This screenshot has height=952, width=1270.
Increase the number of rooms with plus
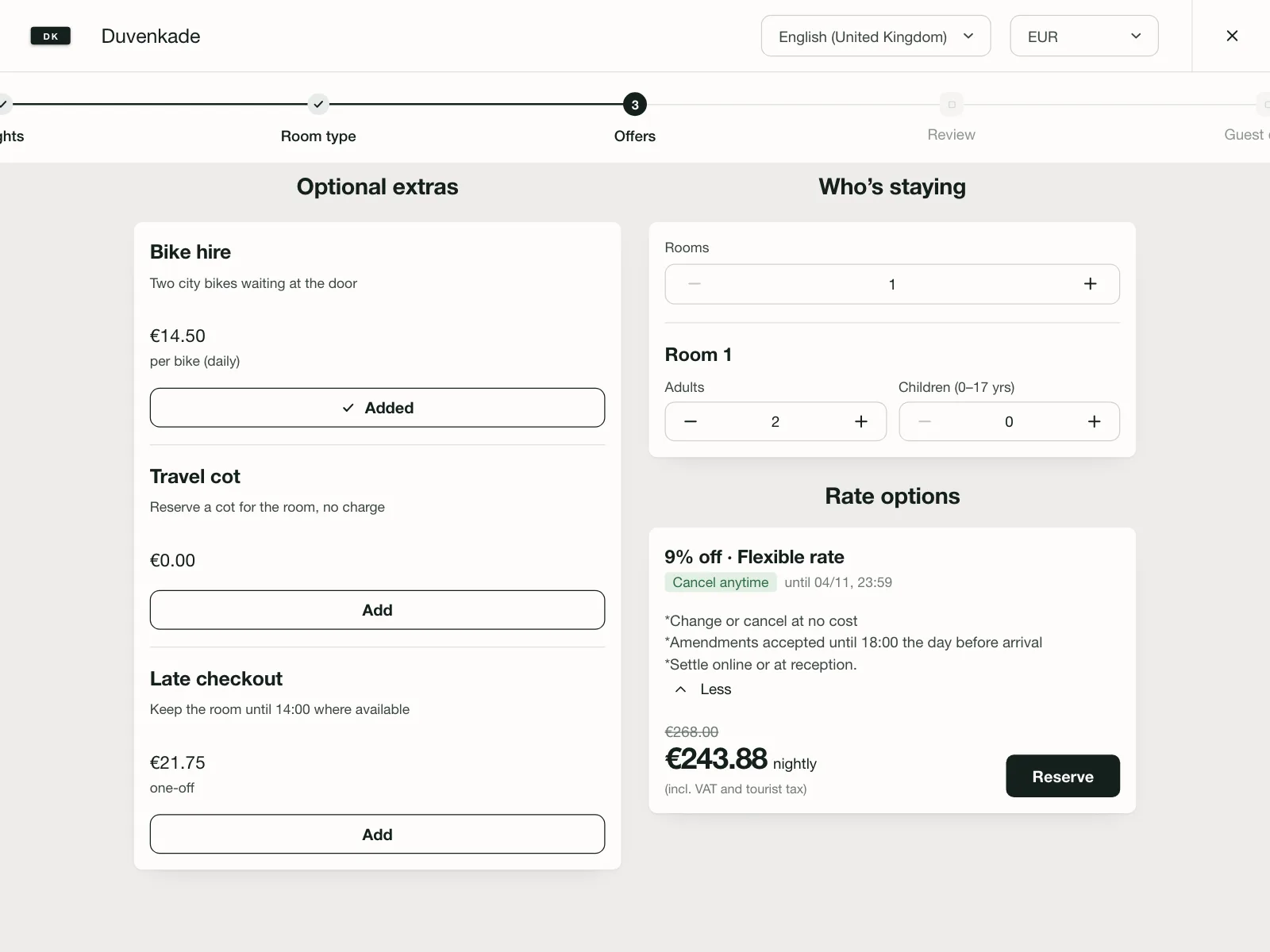click(1090, 284)
